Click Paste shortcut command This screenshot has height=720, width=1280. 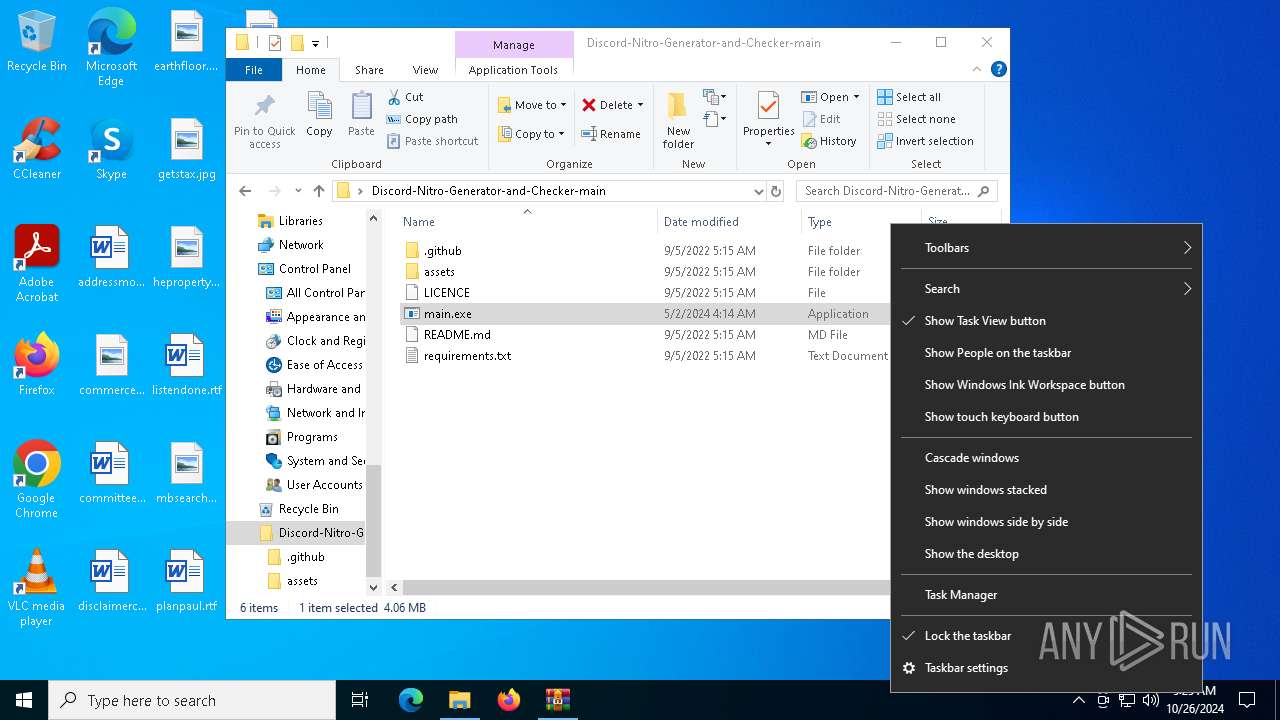pyautogui.click(x=432, y=141)
